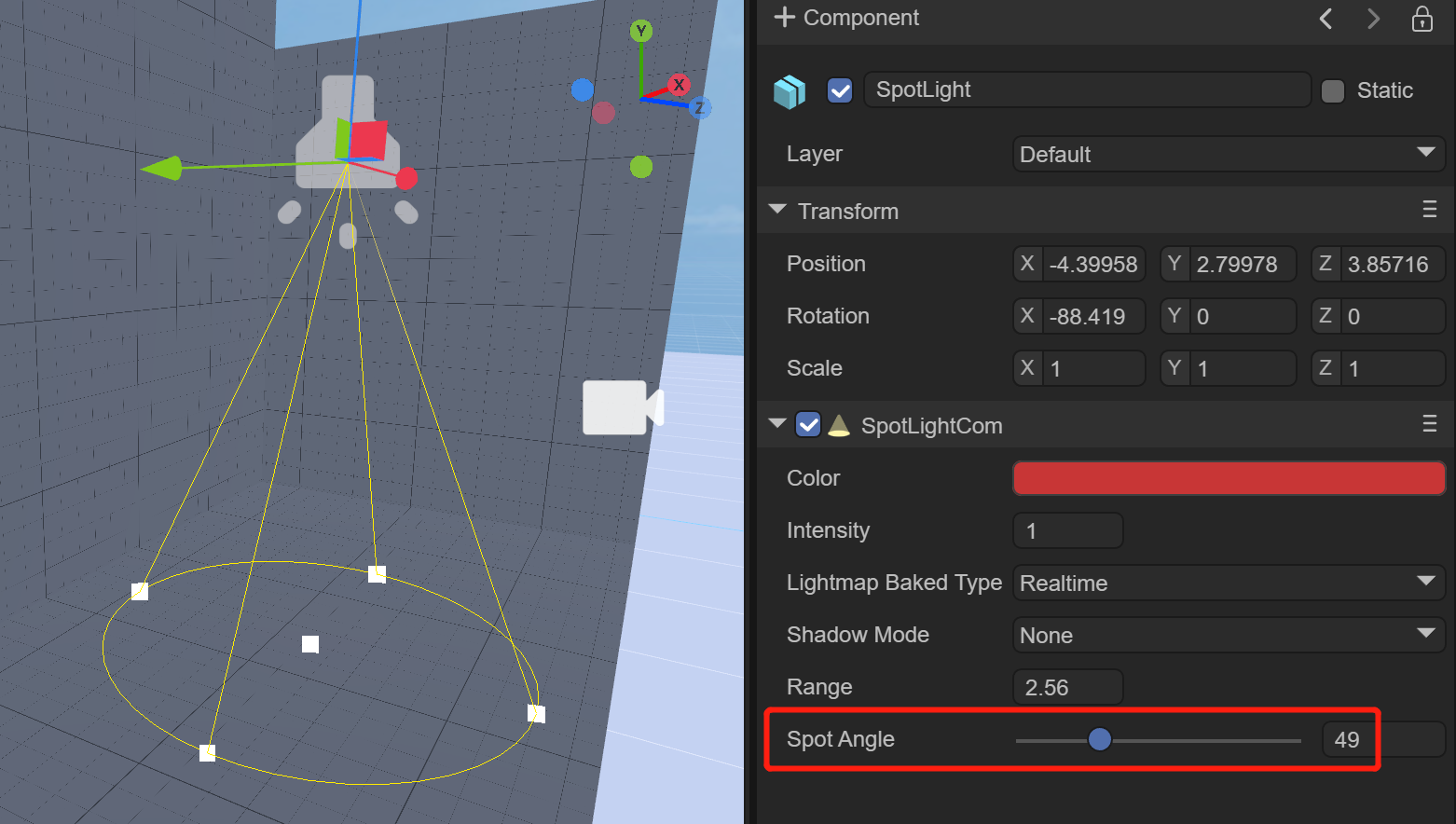Open the Transform section options menu icon
1456x824 pixels.
pos(1429,211)
